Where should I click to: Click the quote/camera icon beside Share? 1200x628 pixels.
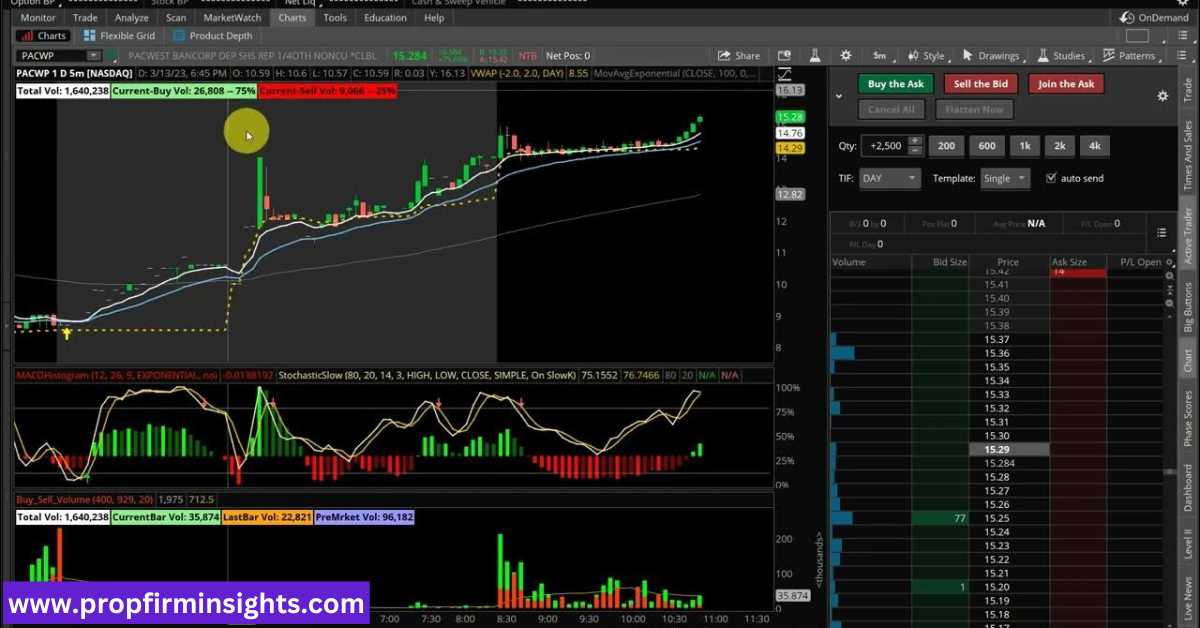pyautogui.click(x=785, y=56)
